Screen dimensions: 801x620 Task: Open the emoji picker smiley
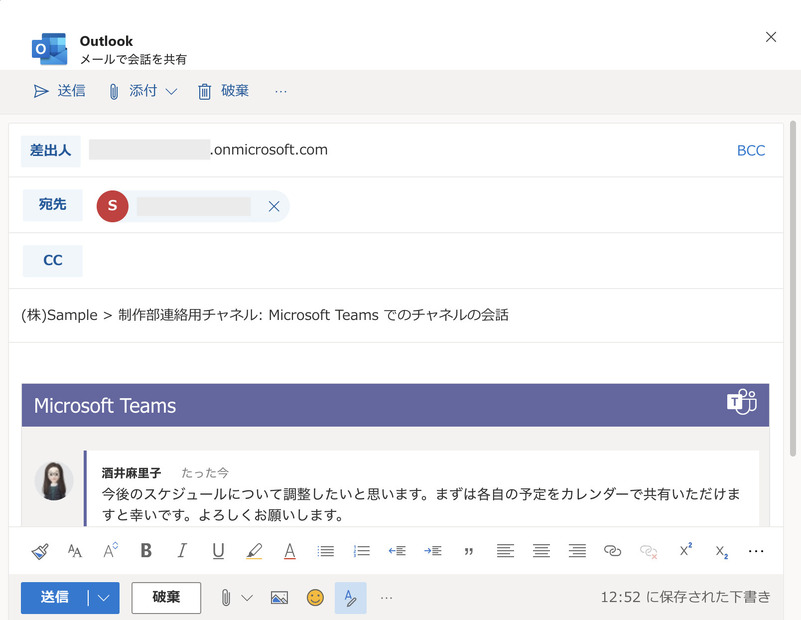click(315, 598)
